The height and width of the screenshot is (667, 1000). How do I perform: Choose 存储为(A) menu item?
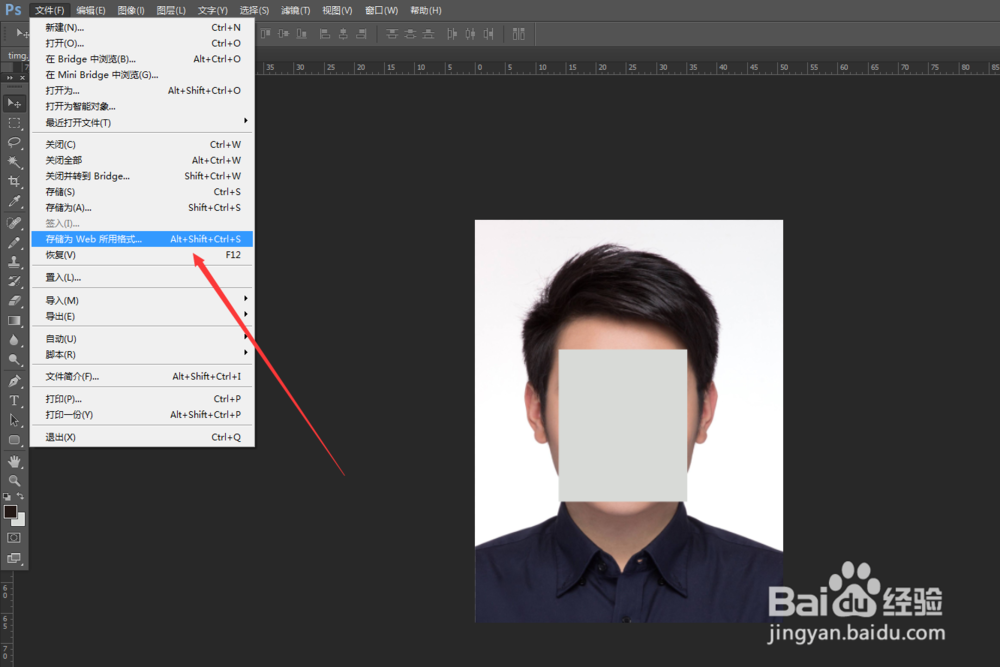point(142,207)
